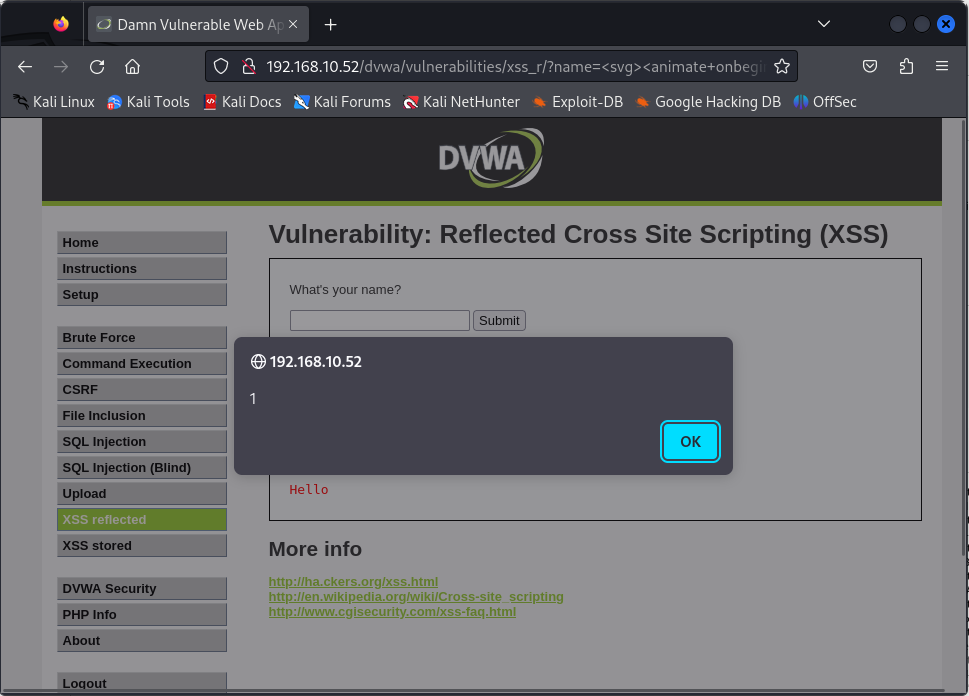Expand the list all tabs chevron
This screenshot has height=696, width=969.
824,24
